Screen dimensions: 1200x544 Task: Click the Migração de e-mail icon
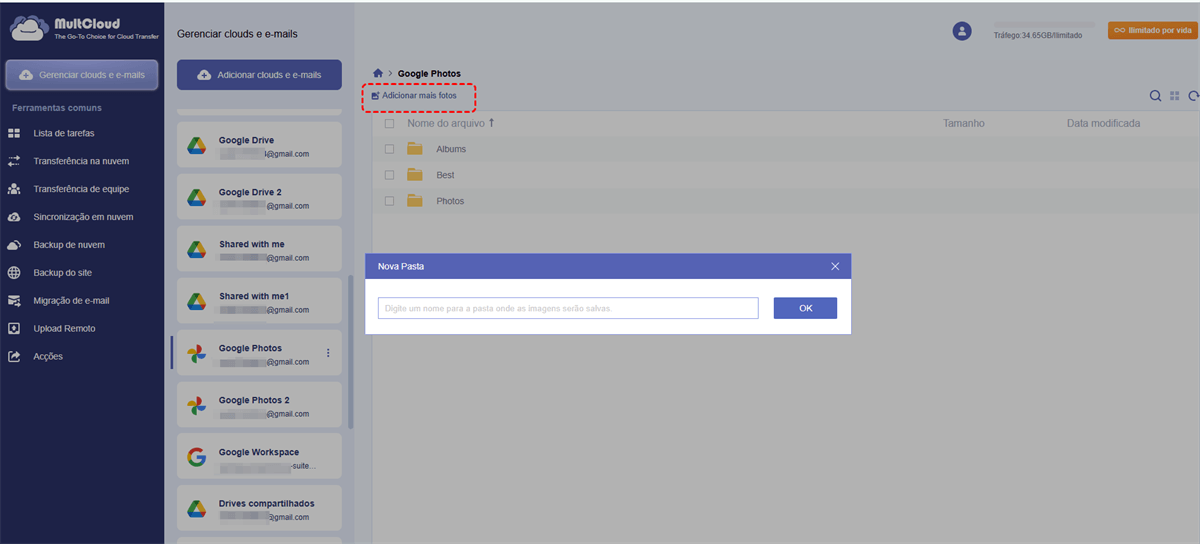pyautogui.click(x=14, y=301)
